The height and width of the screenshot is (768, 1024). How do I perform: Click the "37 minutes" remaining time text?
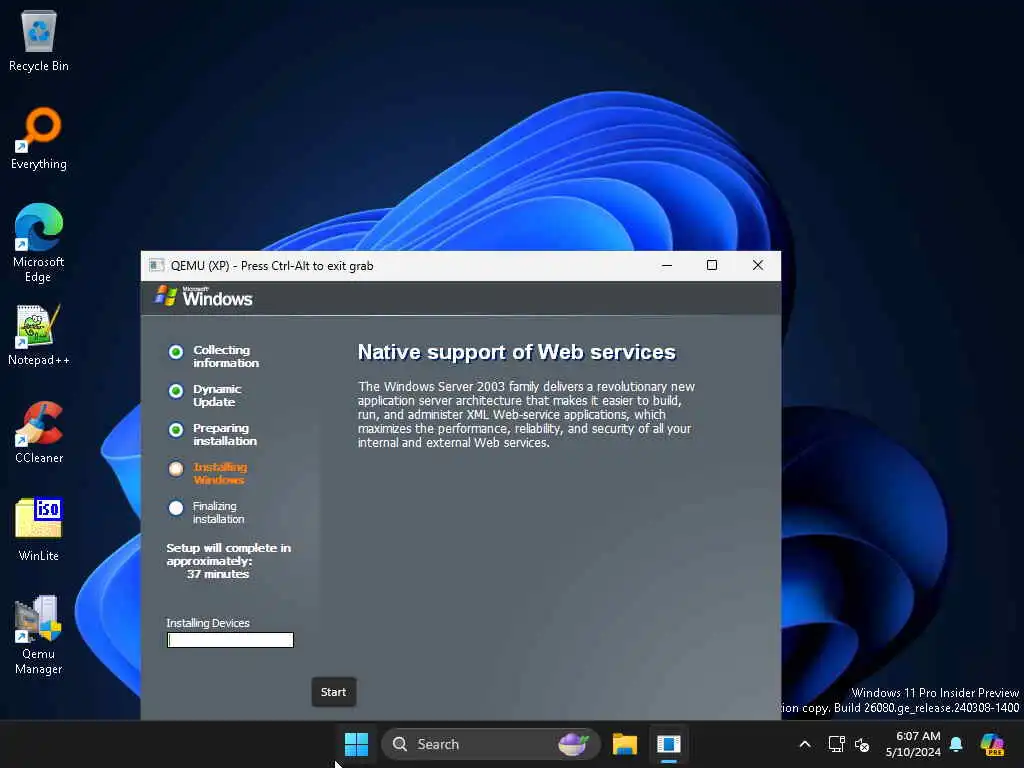217,574
